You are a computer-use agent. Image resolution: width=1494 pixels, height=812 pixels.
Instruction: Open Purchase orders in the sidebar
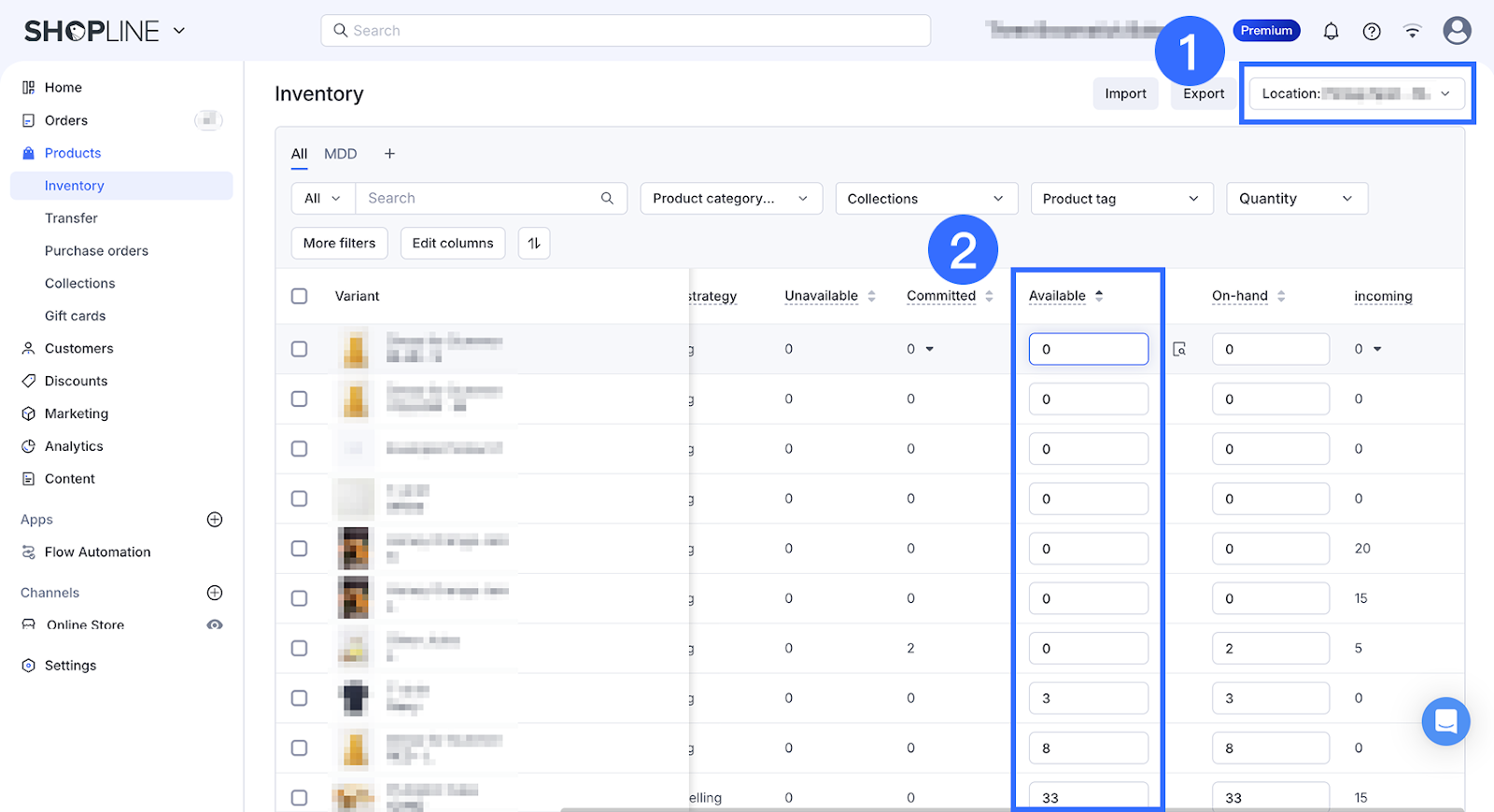click(x=96, y=251)
